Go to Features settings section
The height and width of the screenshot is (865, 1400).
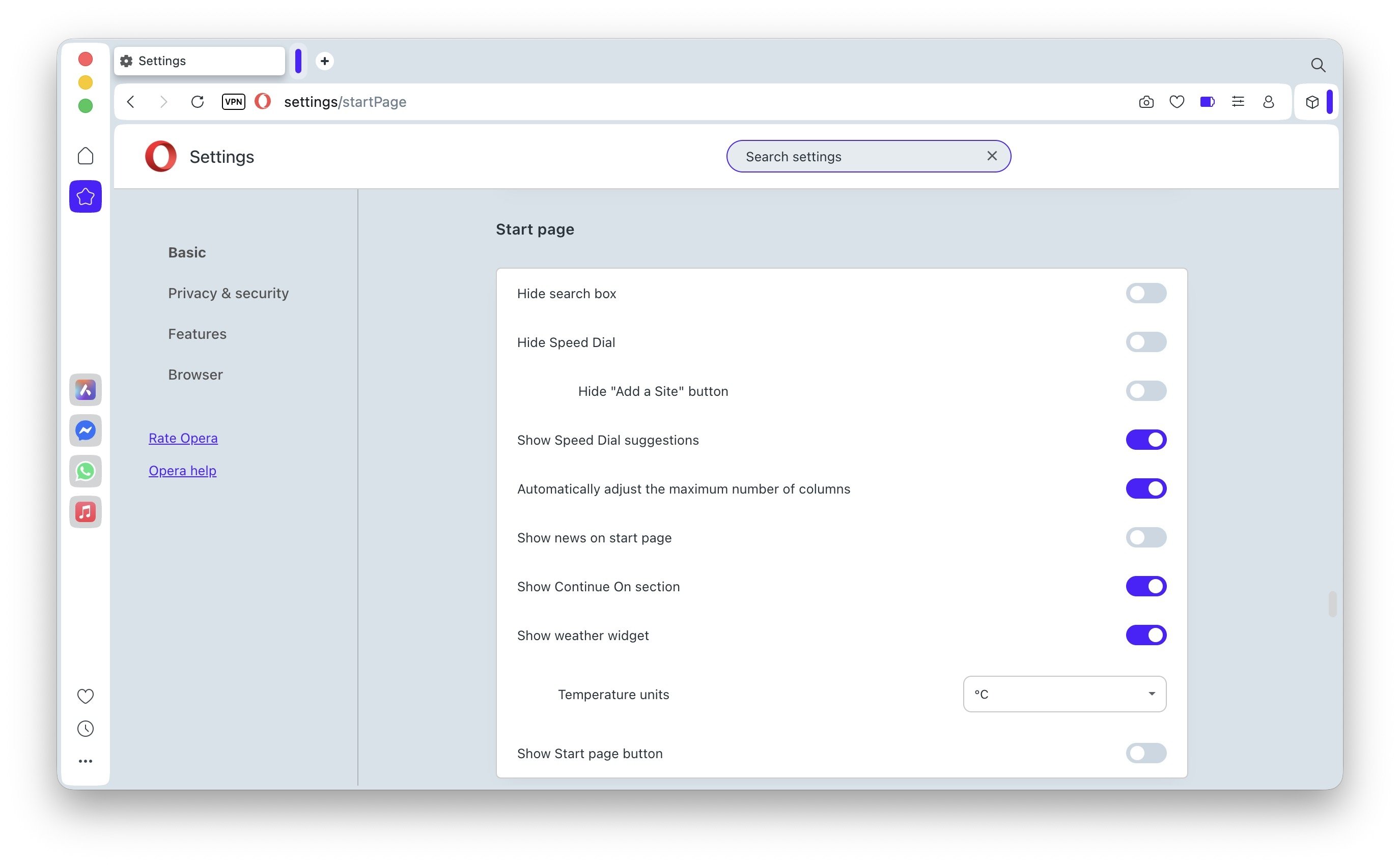[x=197, y=334]
